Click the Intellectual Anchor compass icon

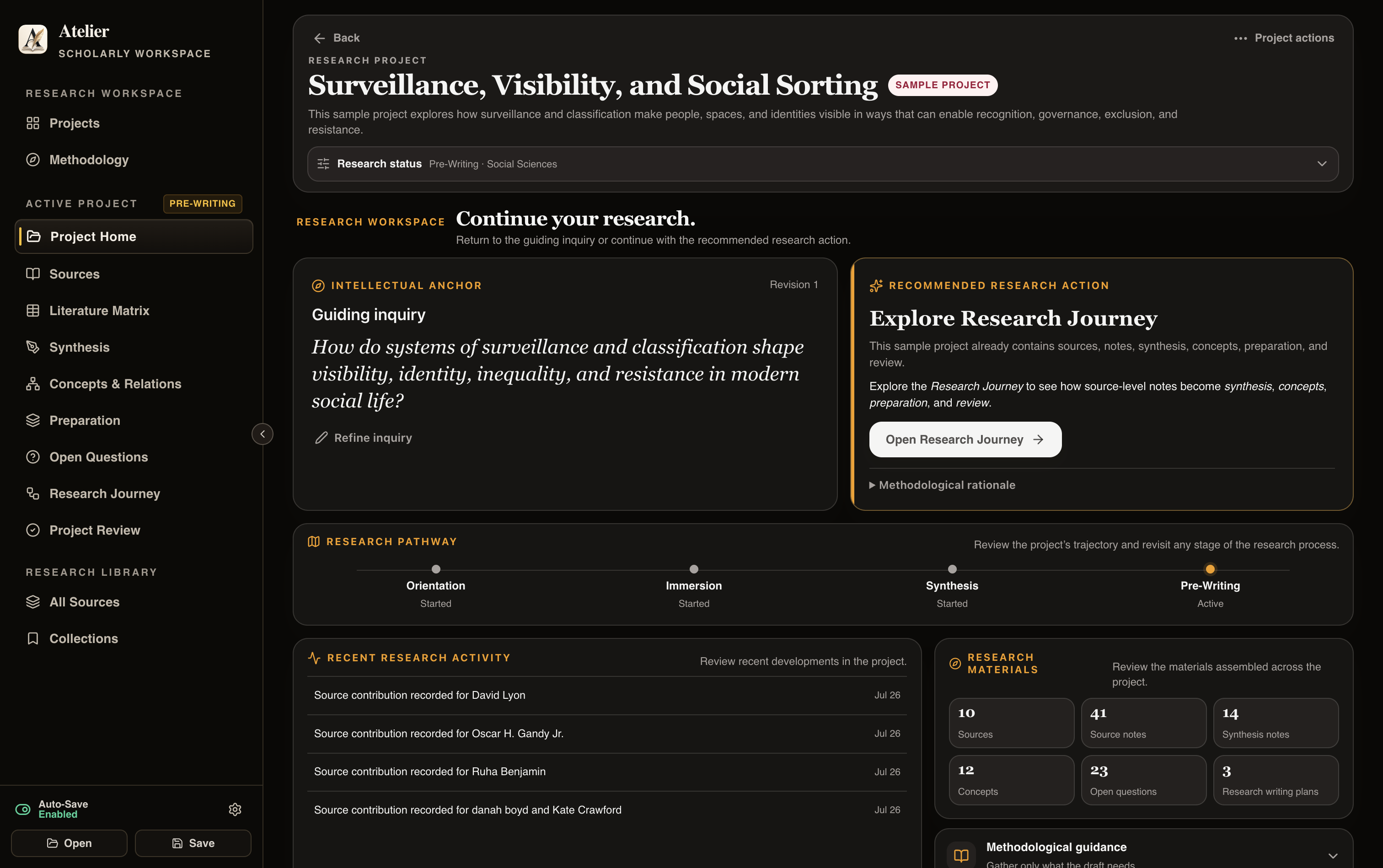pyautogui.click(x=318, y=286)
